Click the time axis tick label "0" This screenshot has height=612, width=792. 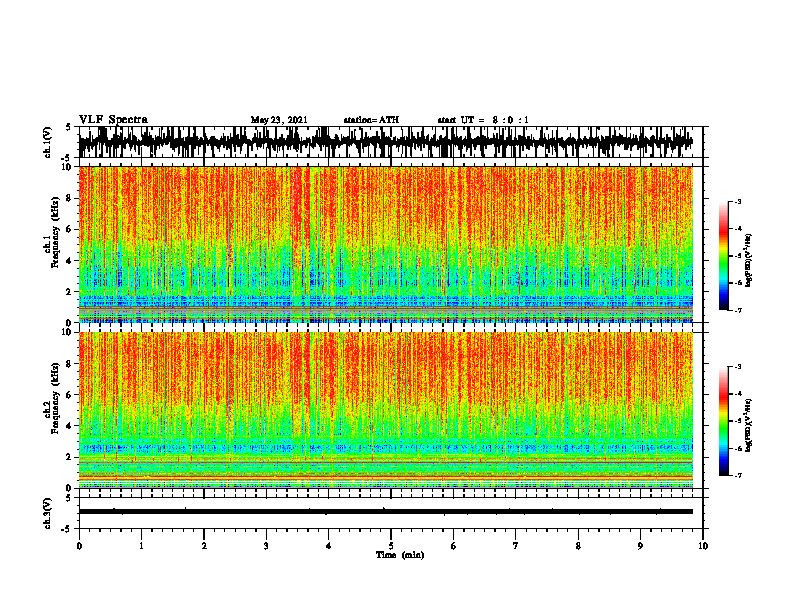(79, 546)
